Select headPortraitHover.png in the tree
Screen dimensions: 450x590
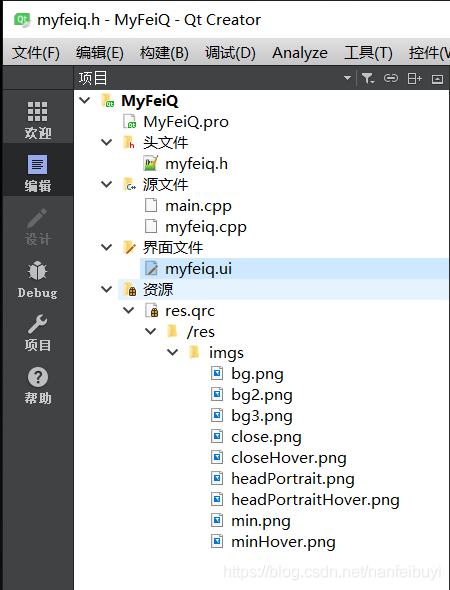[315, 500]
